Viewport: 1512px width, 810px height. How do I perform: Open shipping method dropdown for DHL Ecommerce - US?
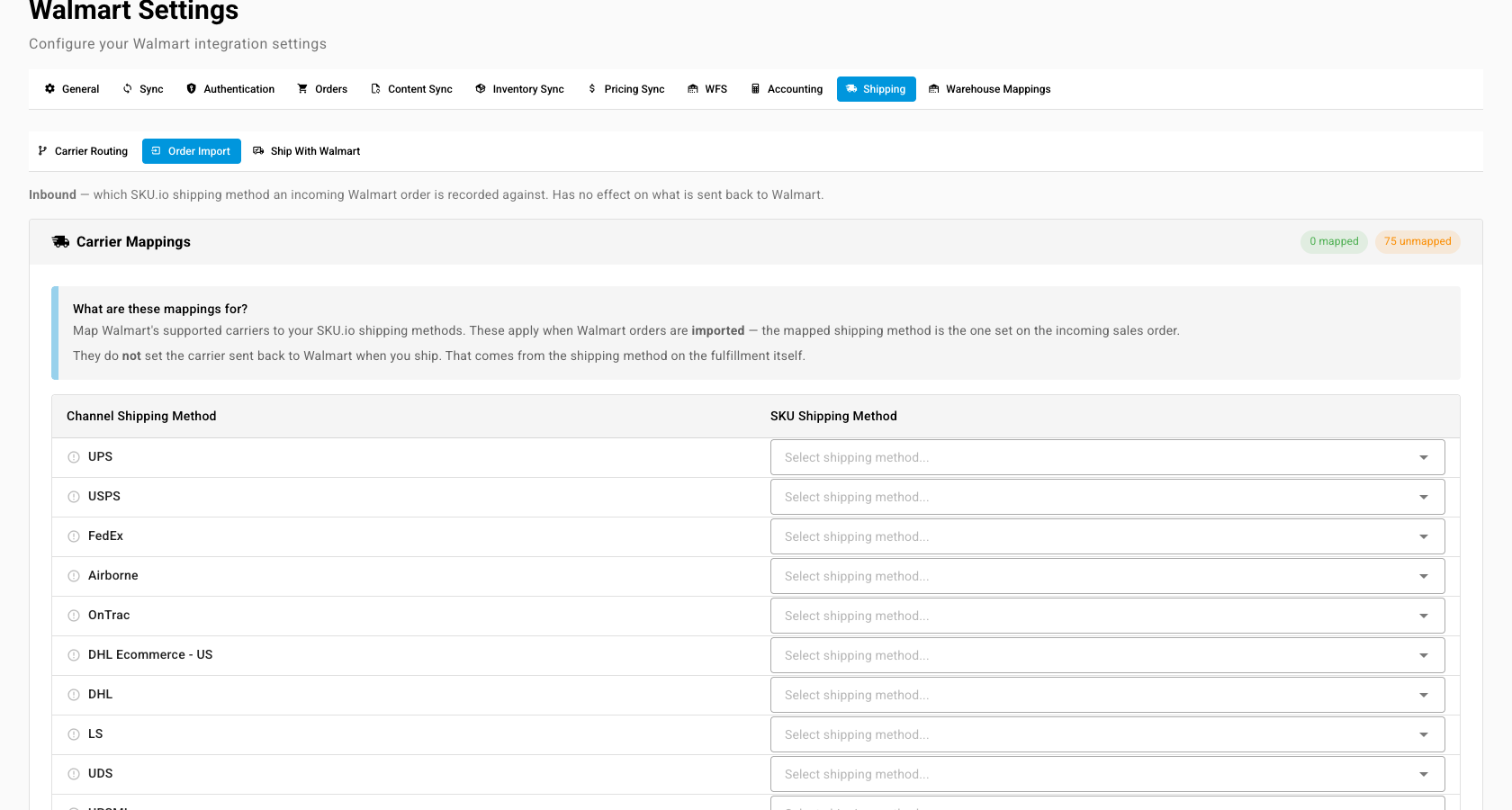(1107, 655)
